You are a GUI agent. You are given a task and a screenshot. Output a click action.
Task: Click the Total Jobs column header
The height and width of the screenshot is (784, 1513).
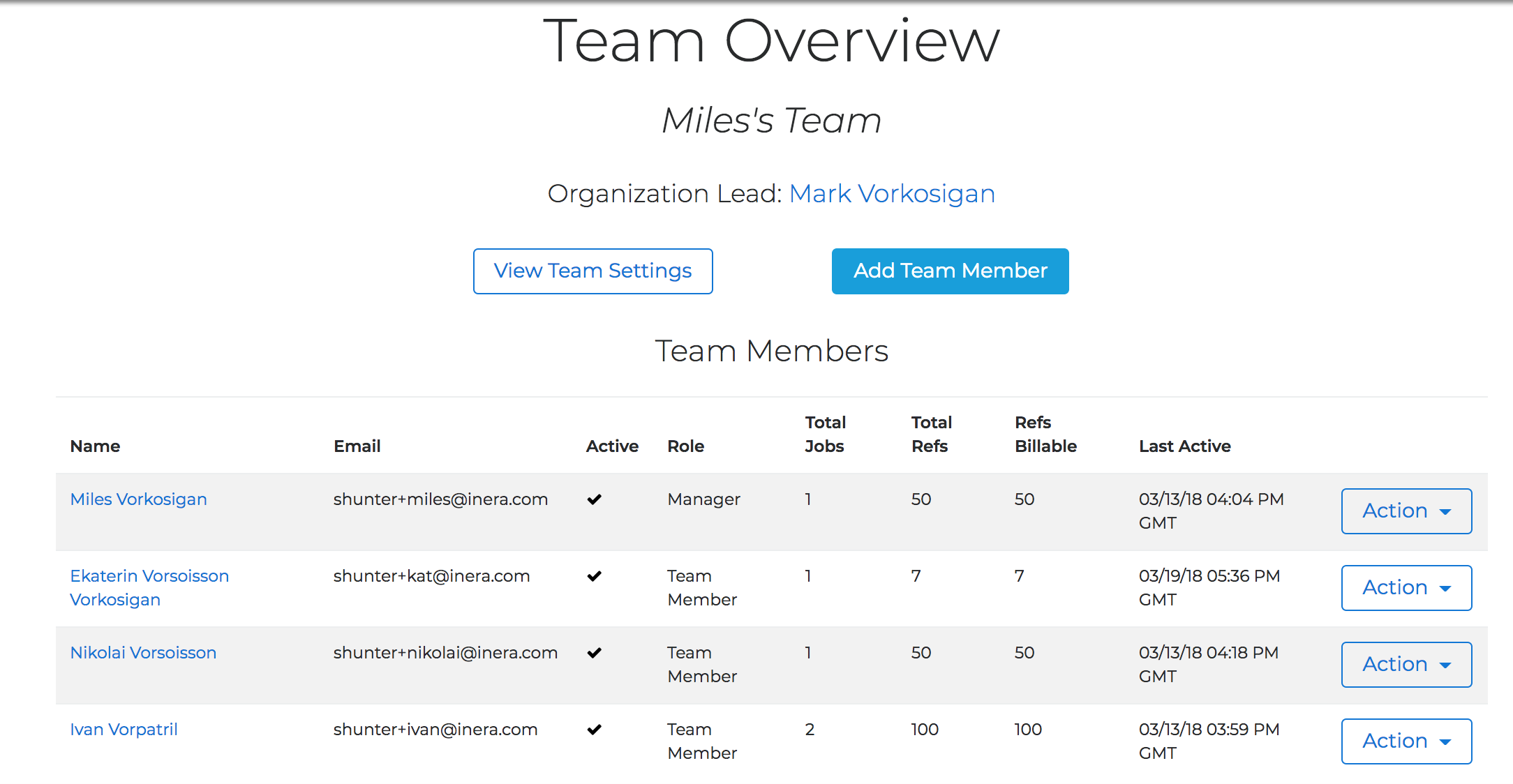(825, 435)
